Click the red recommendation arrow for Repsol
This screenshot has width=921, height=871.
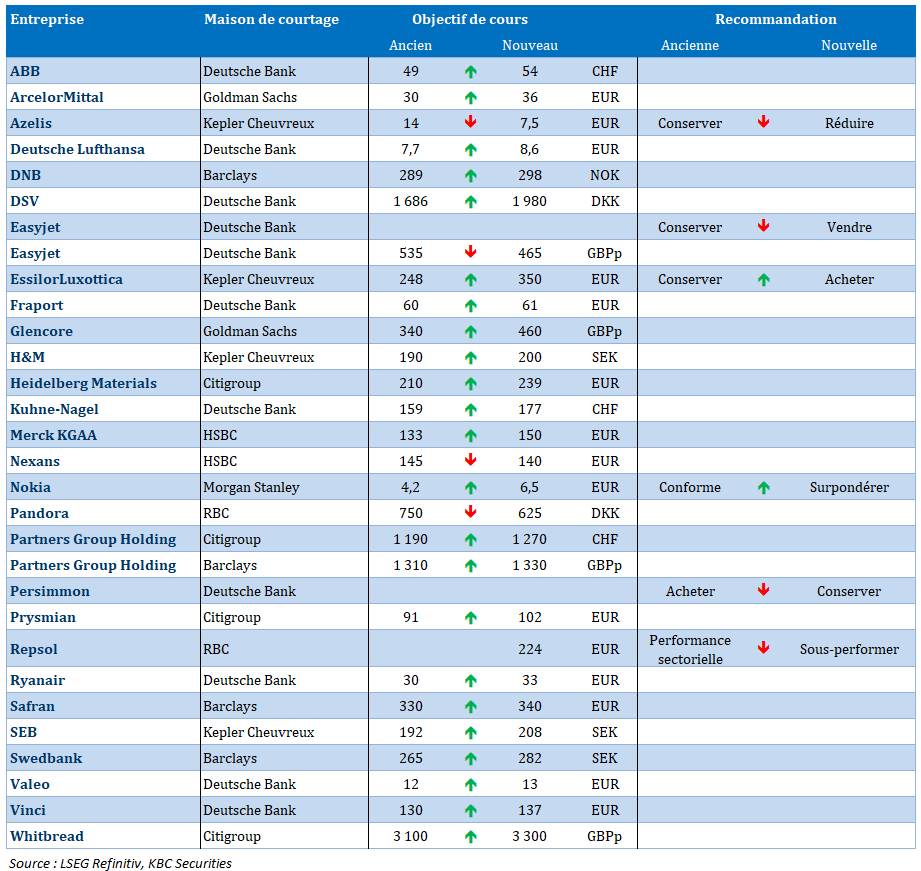pos(763,648)
